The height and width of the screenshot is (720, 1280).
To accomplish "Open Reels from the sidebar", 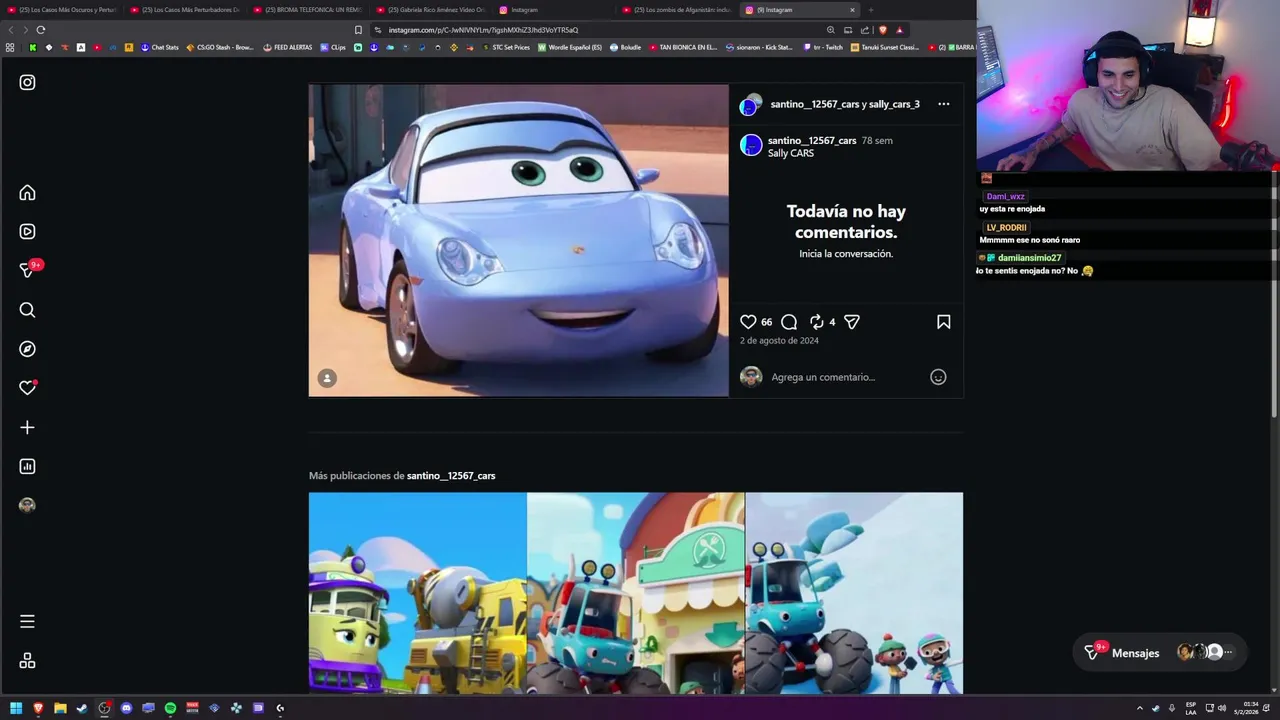I will [x=27, y=231].
